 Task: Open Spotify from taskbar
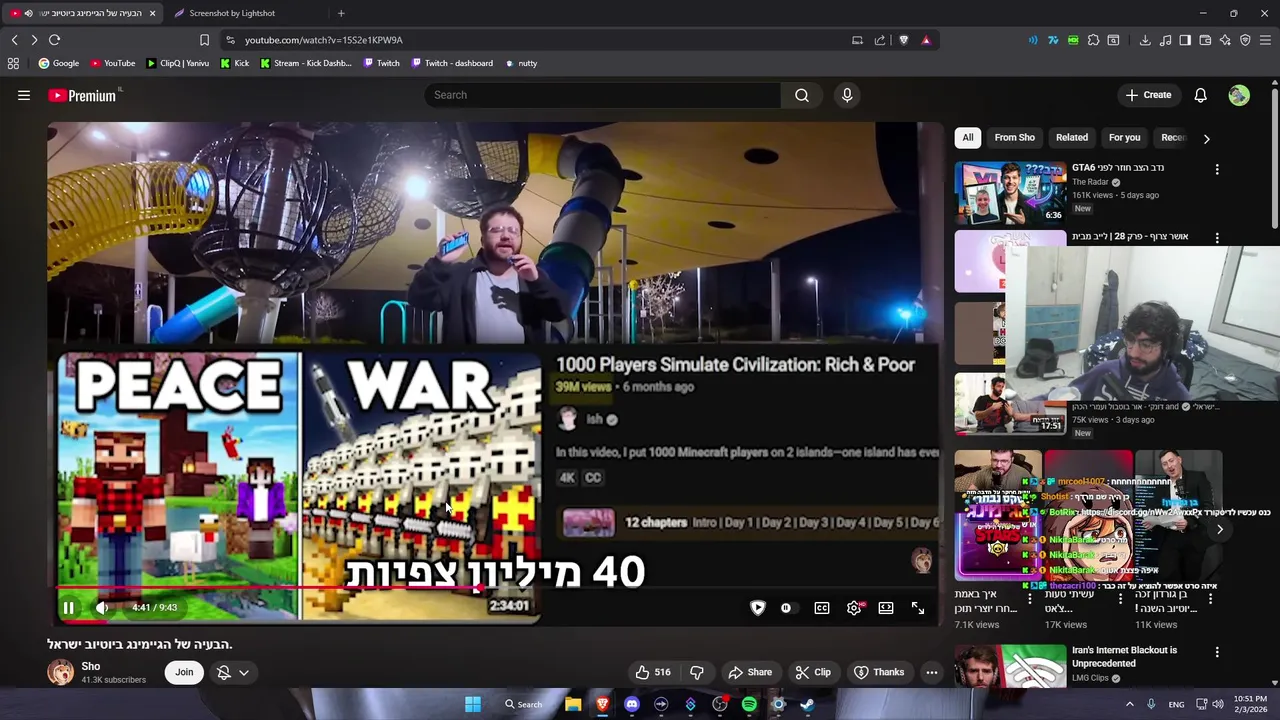coord(749,704)
